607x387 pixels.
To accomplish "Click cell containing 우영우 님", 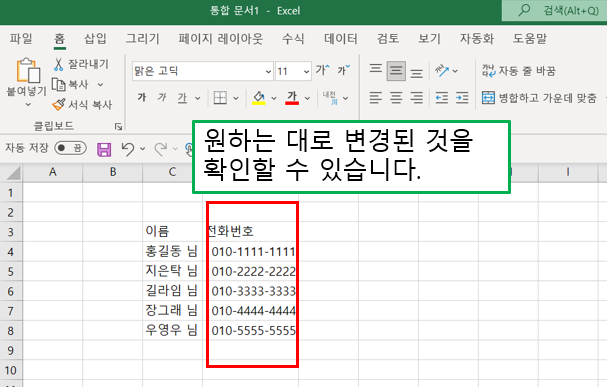I will (x=172, y=330).
